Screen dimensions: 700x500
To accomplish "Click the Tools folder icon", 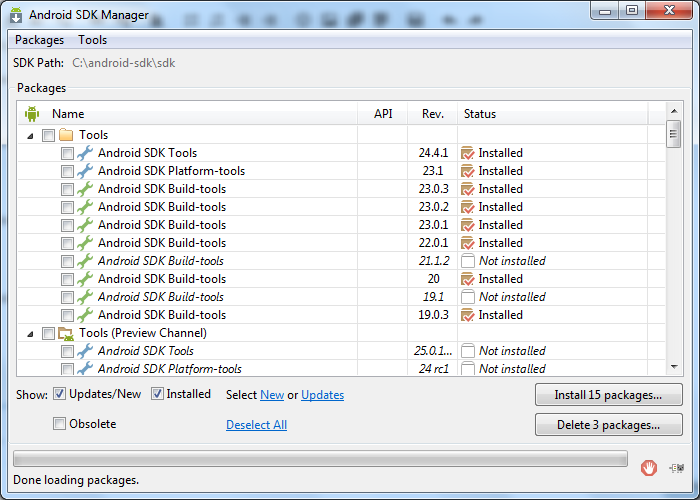I will (67, 135).
